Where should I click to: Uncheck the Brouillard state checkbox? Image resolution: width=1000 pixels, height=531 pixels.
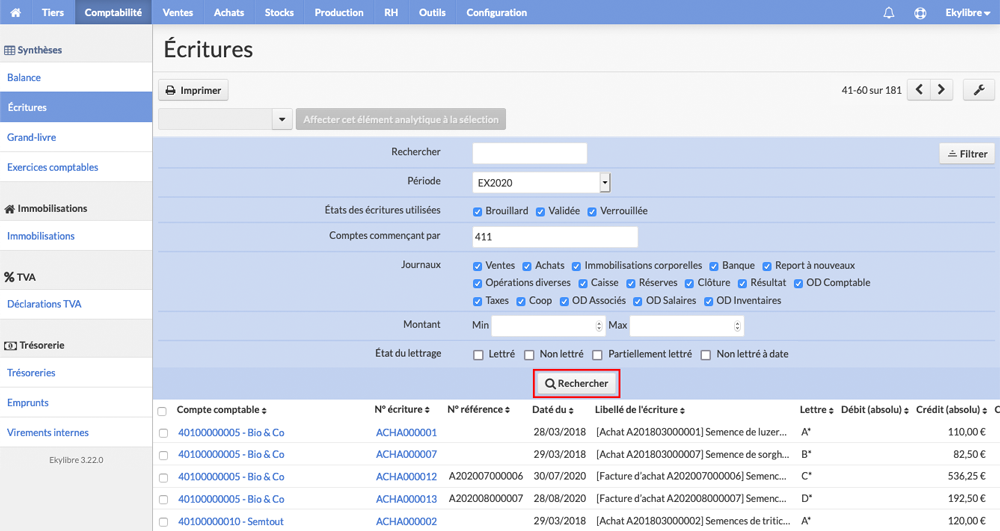coord(477,212)
